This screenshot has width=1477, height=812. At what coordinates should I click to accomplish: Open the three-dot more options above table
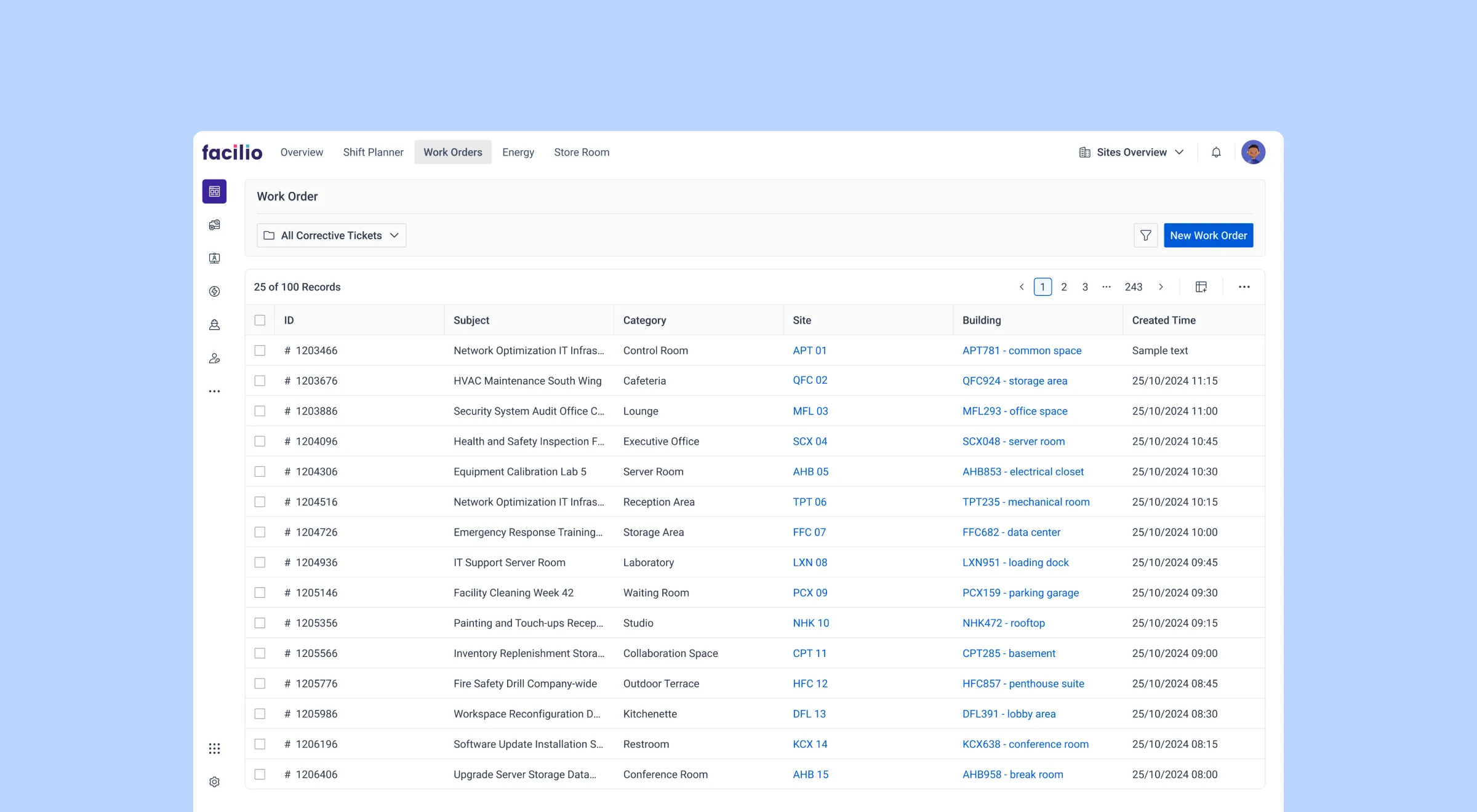point(1244,287)
